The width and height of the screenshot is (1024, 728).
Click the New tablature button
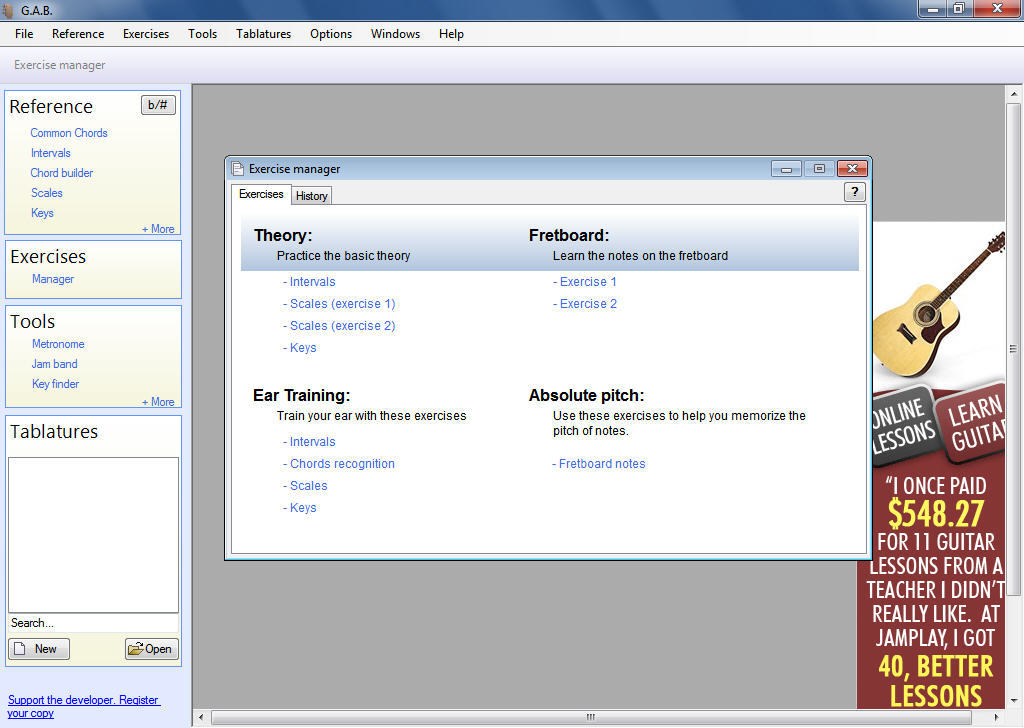38,649
